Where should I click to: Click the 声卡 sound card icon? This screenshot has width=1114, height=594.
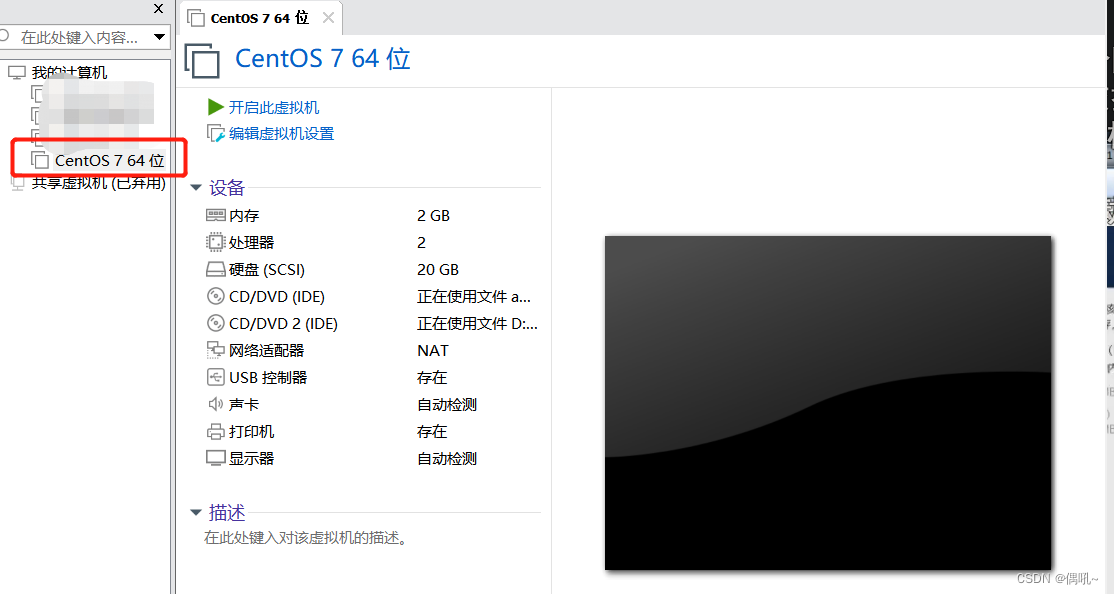[216, 403]
